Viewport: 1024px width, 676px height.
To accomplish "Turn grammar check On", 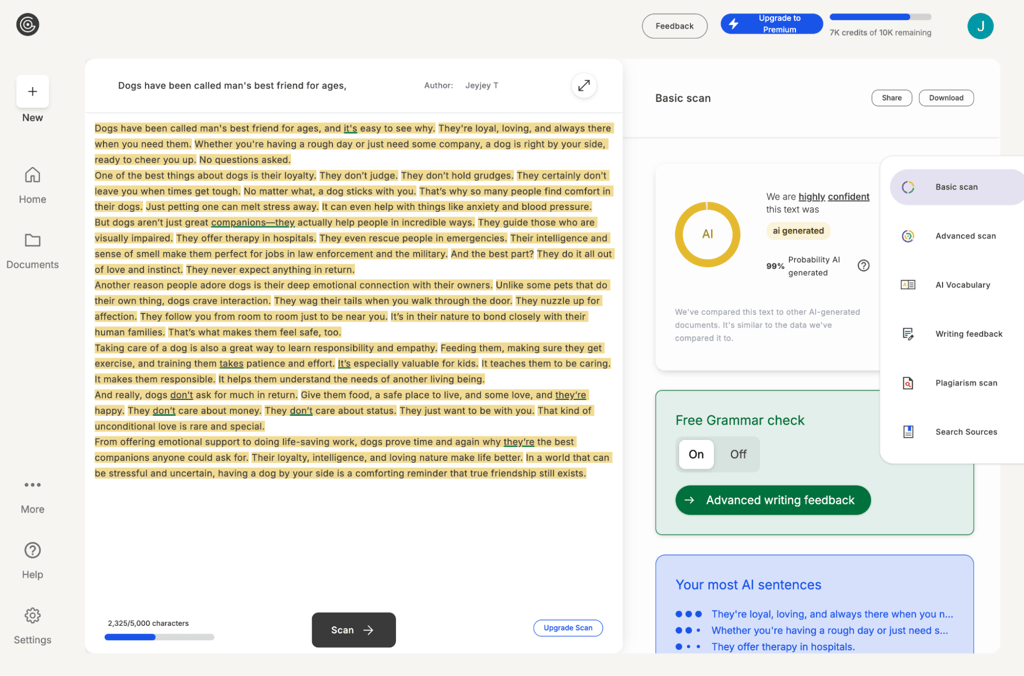I will tap(696, 454).
